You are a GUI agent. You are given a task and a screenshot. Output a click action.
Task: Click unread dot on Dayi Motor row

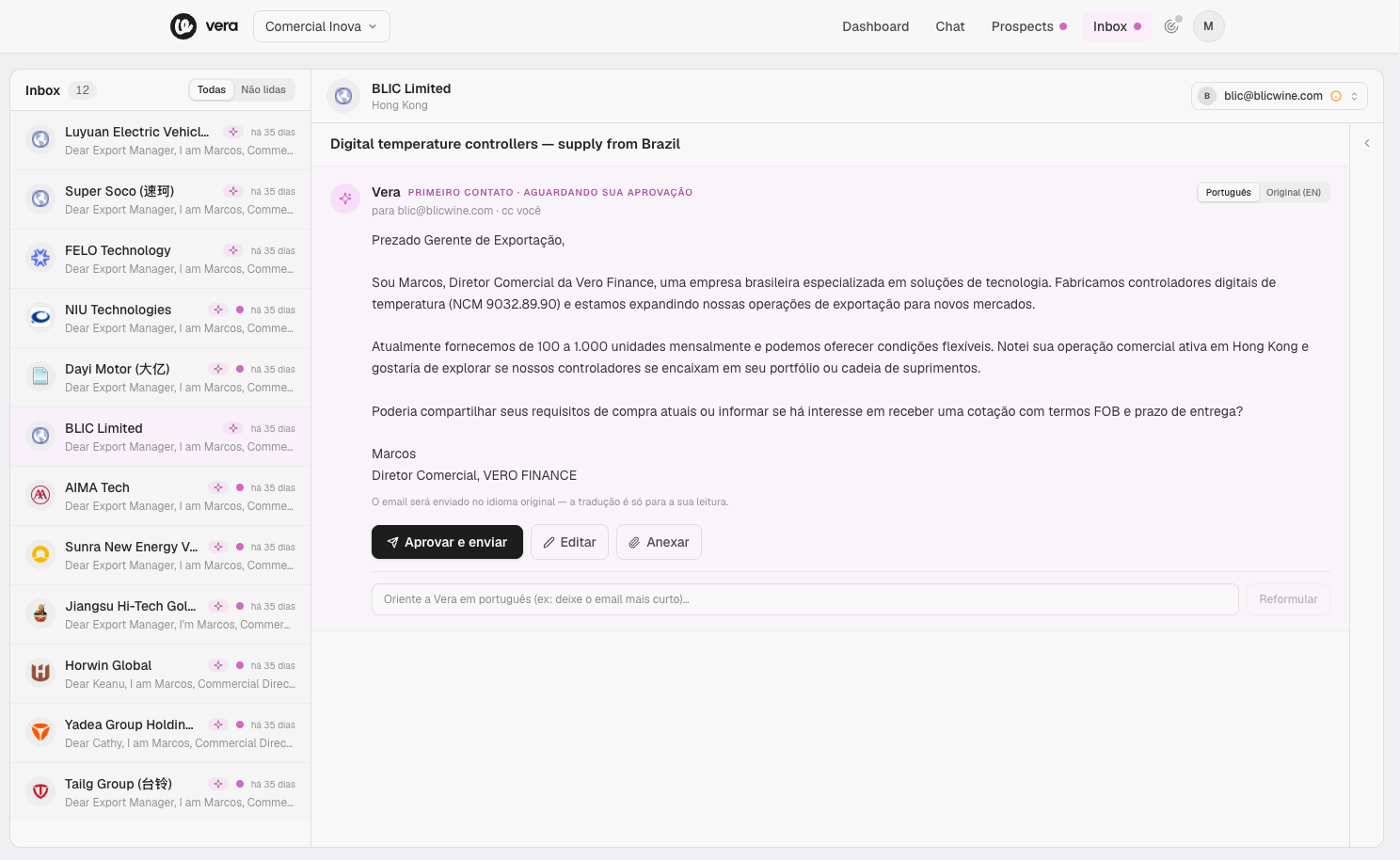240,369
